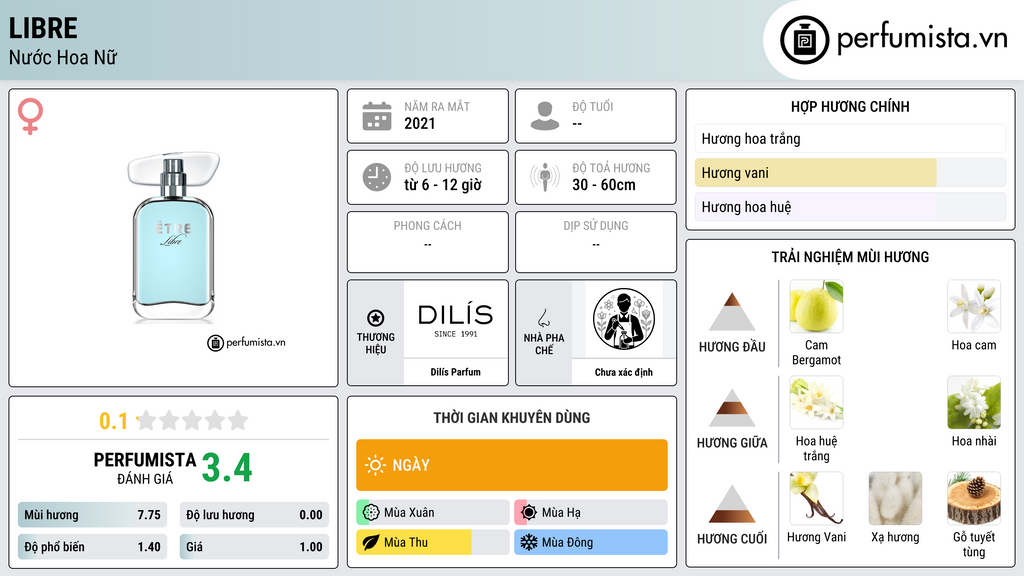The width and height of the screenshot is (1024, 576).
Task: Click the Hương đầu pyramid icon
Action: tap(732, 312)
